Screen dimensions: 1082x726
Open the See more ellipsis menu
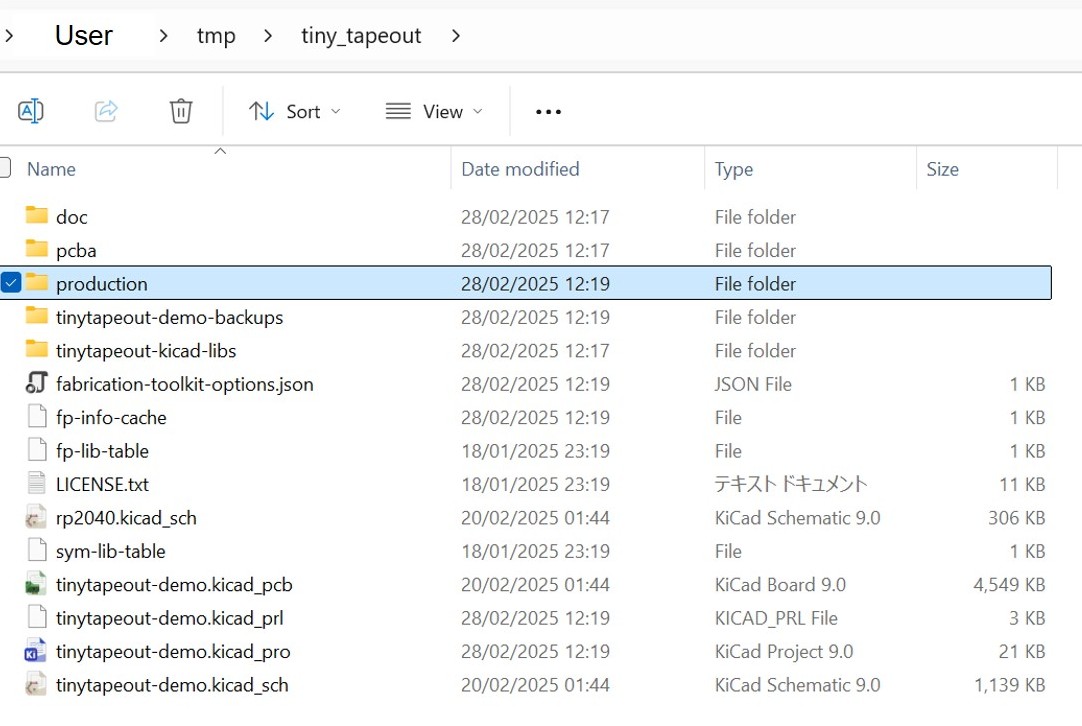549,112
